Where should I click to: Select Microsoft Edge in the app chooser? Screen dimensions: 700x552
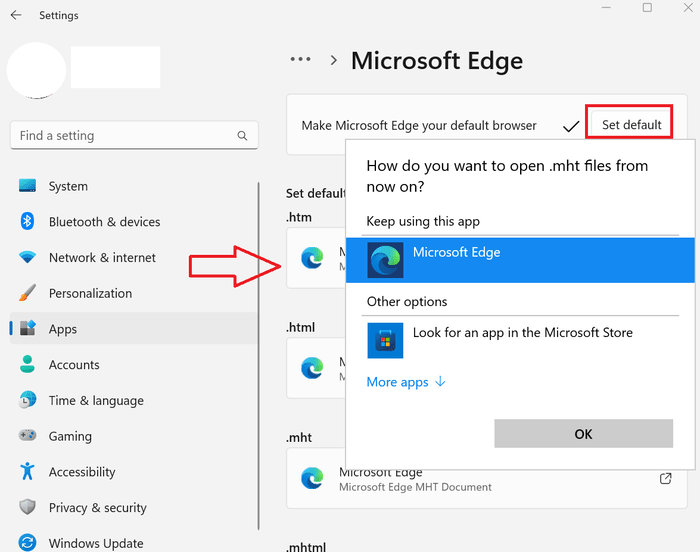tap(520, 260)
